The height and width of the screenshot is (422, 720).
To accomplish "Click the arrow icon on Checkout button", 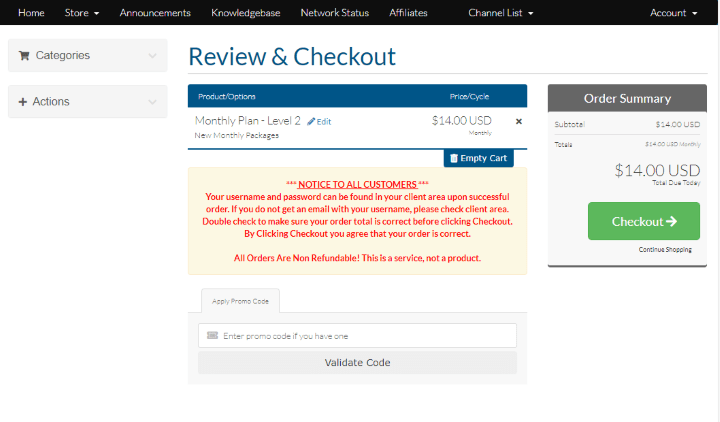I will (671, 221).
